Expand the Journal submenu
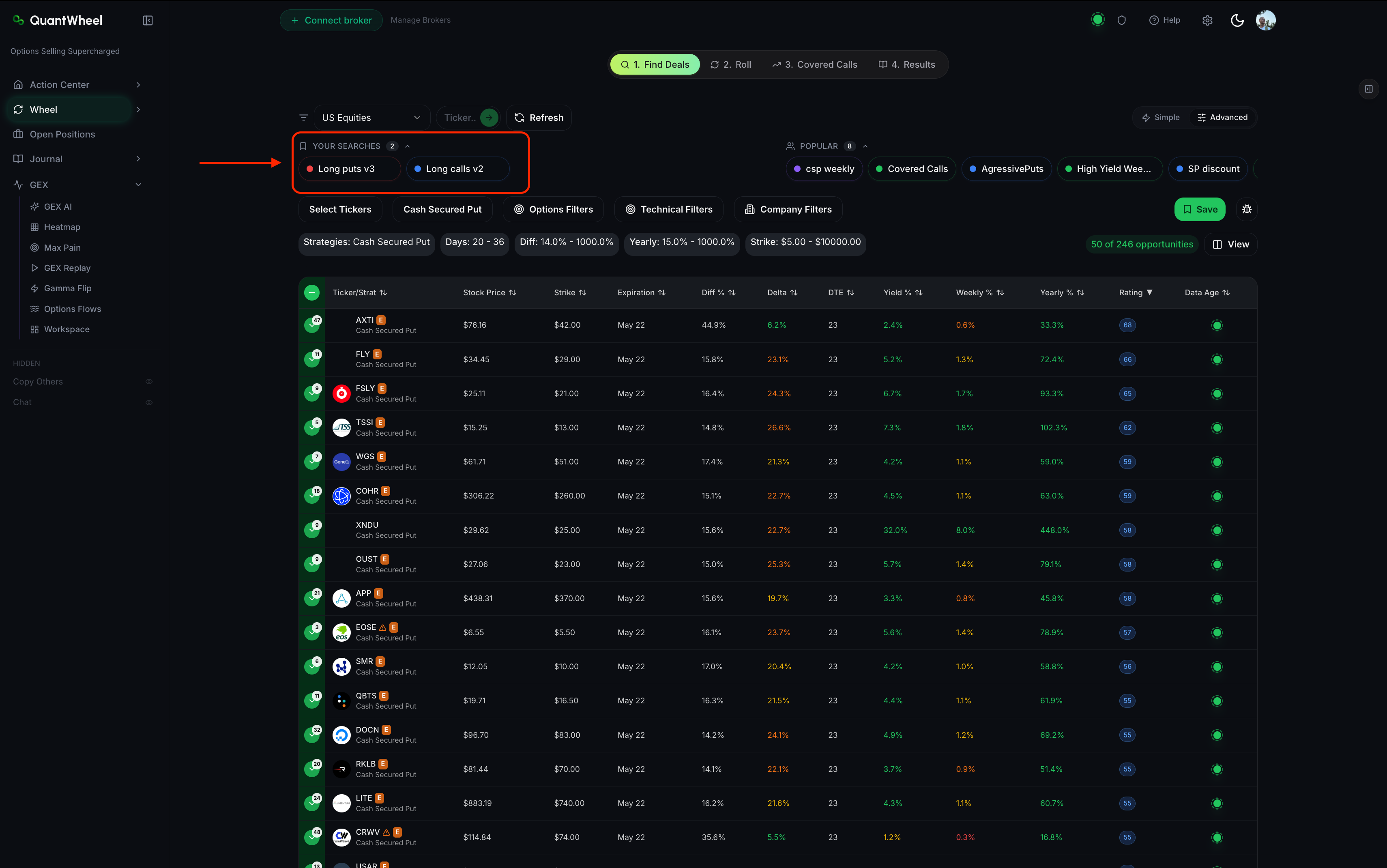The height and width of the screenshot is (868, 1387). click(138, 159)
